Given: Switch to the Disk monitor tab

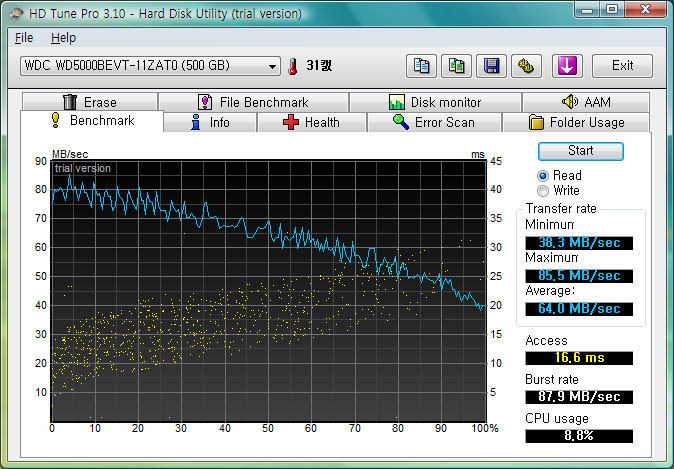Looking at the screenshot, I should click(435, 102).
